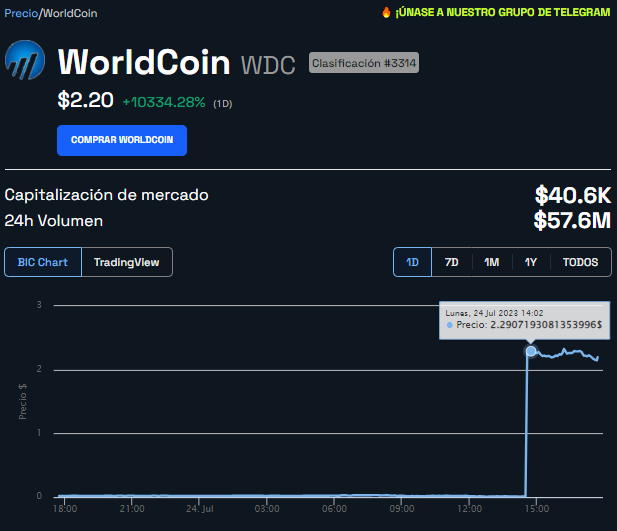Join the Telegram group link
This screenshot has height=531, width=617.
point(503,13)
